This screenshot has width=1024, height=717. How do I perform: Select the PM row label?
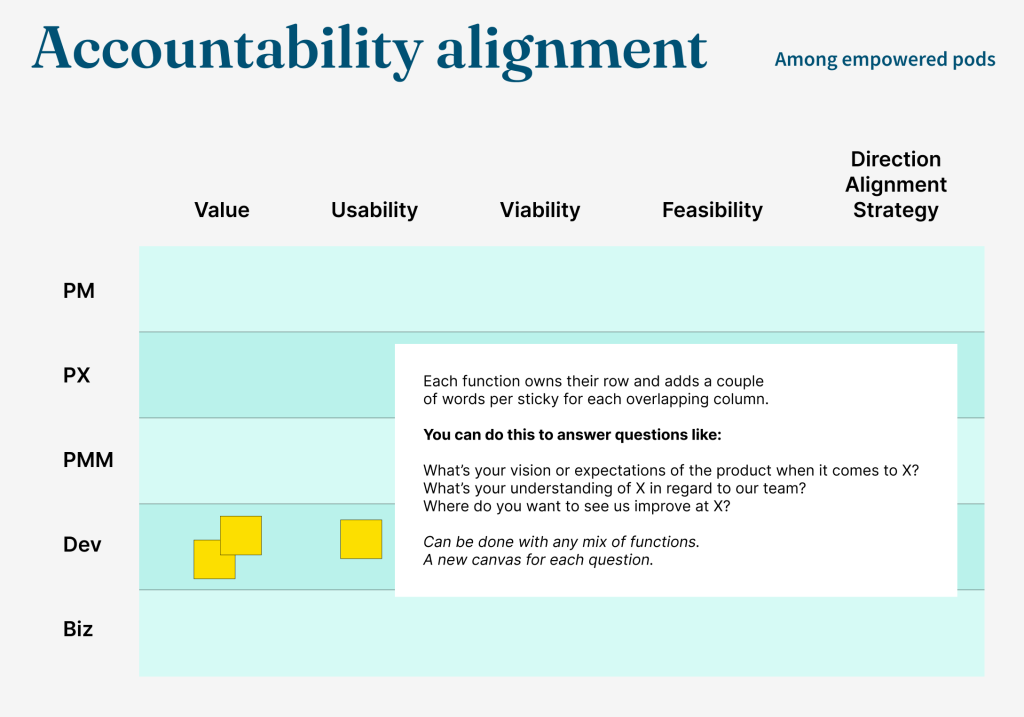79,291
